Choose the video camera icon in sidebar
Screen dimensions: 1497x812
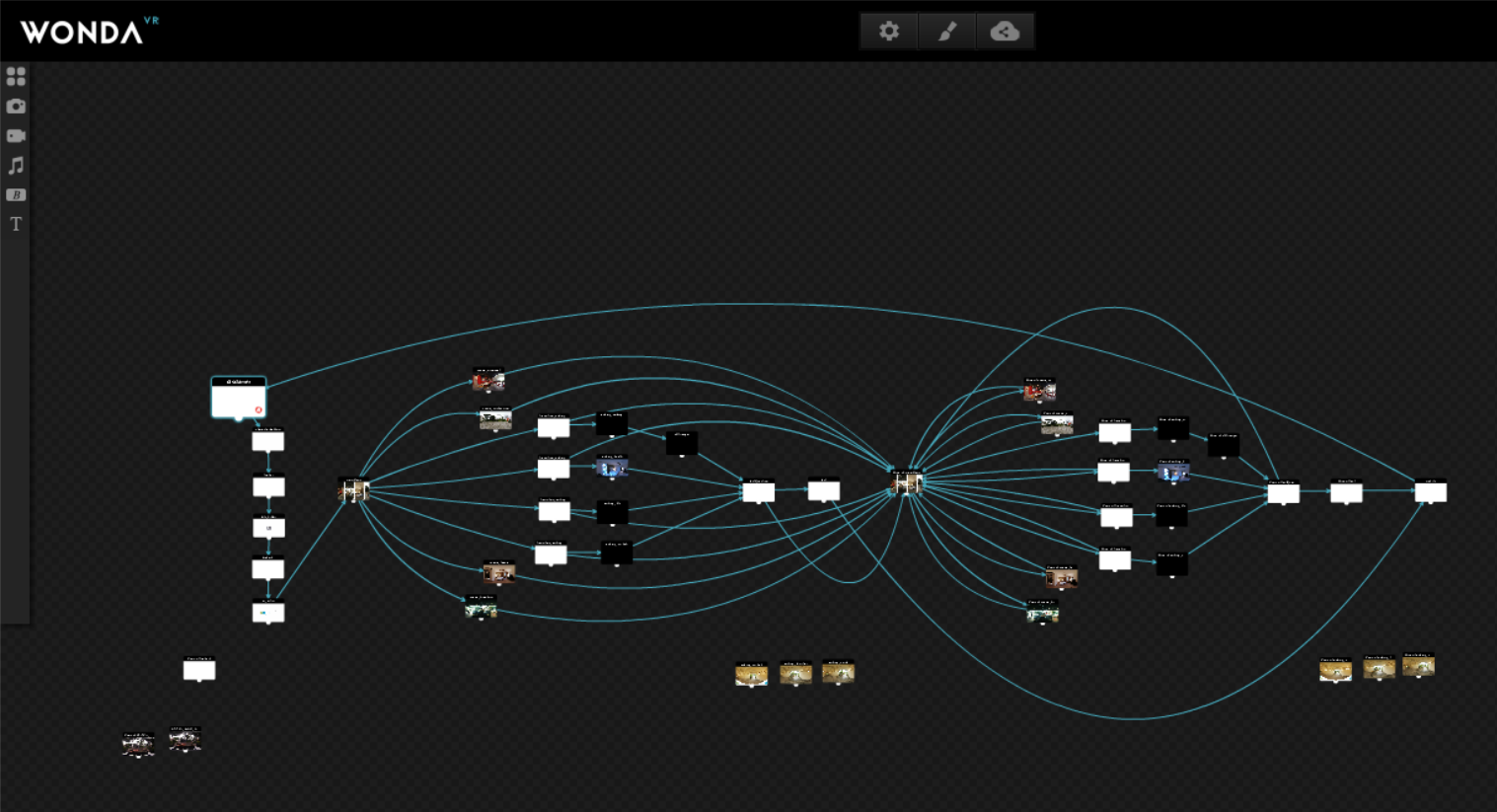pyautogui.click(x=16, y=136)
